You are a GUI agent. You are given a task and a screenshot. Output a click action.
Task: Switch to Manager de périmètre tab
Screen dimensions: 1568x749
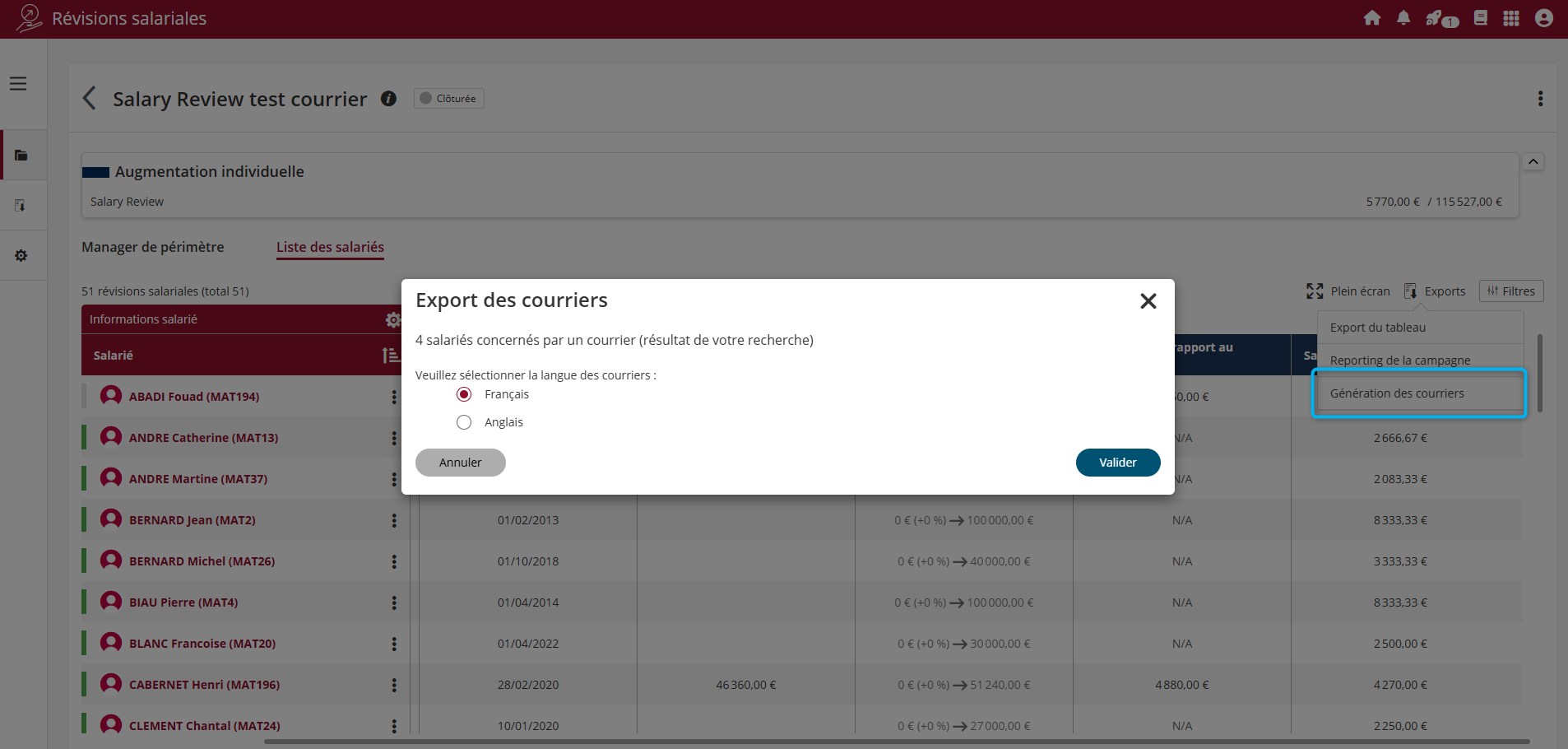click(152, 247)
